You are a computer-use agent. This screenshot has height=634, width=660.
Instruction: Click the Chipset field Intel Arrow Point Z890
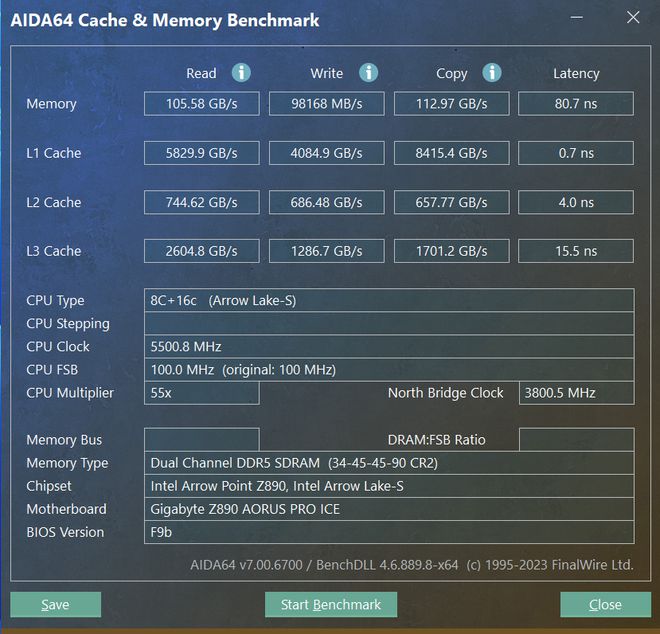tap(389, 486)
